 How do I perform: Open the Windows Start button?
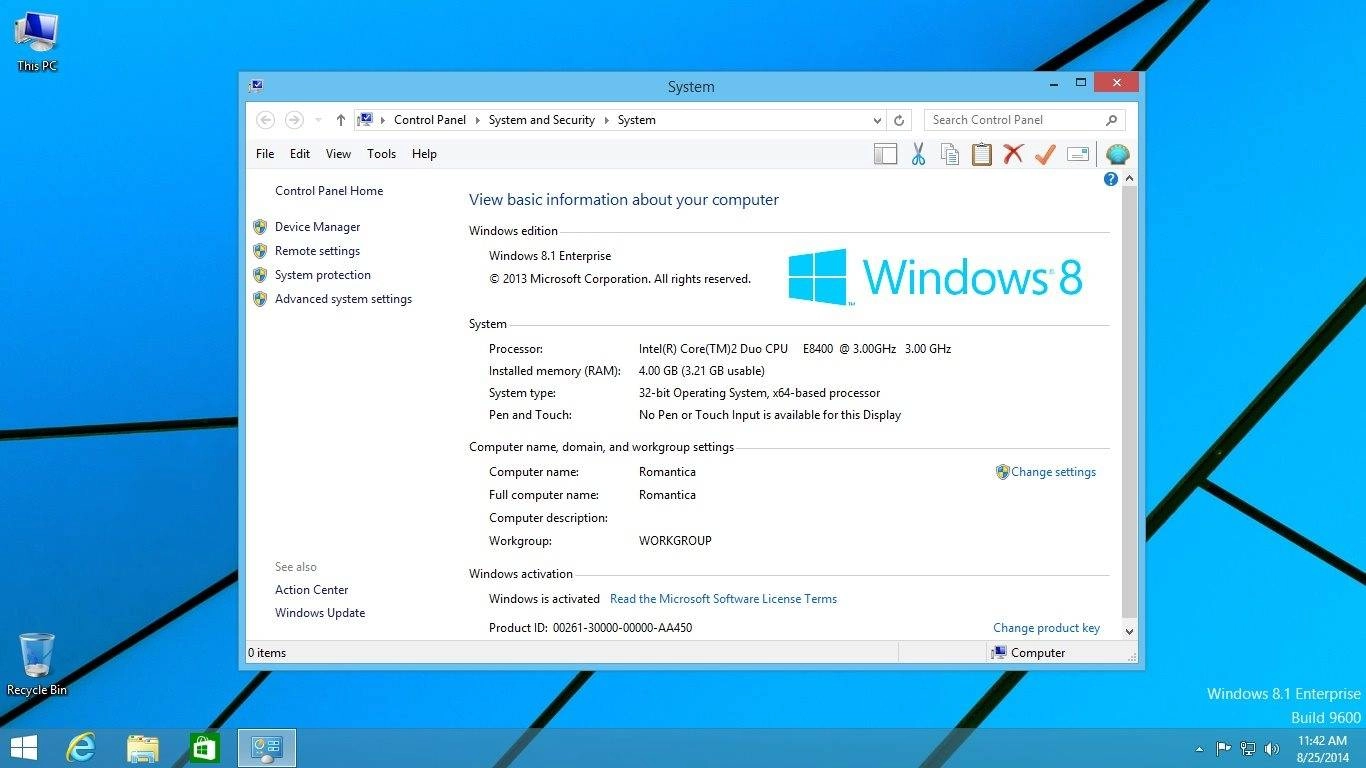click(x=23, y=747)
